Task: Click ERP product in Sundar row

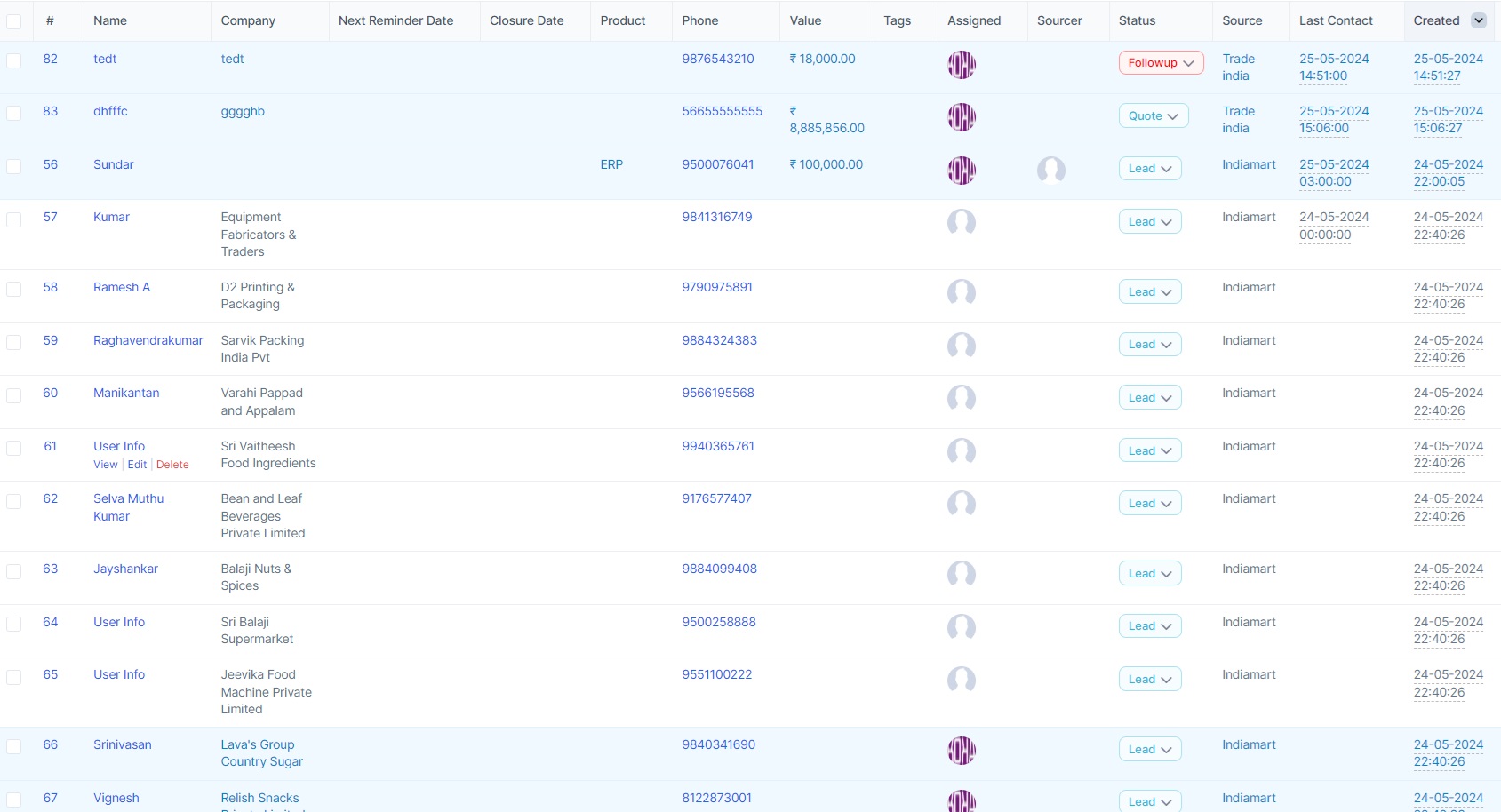Action: (611, 164)
